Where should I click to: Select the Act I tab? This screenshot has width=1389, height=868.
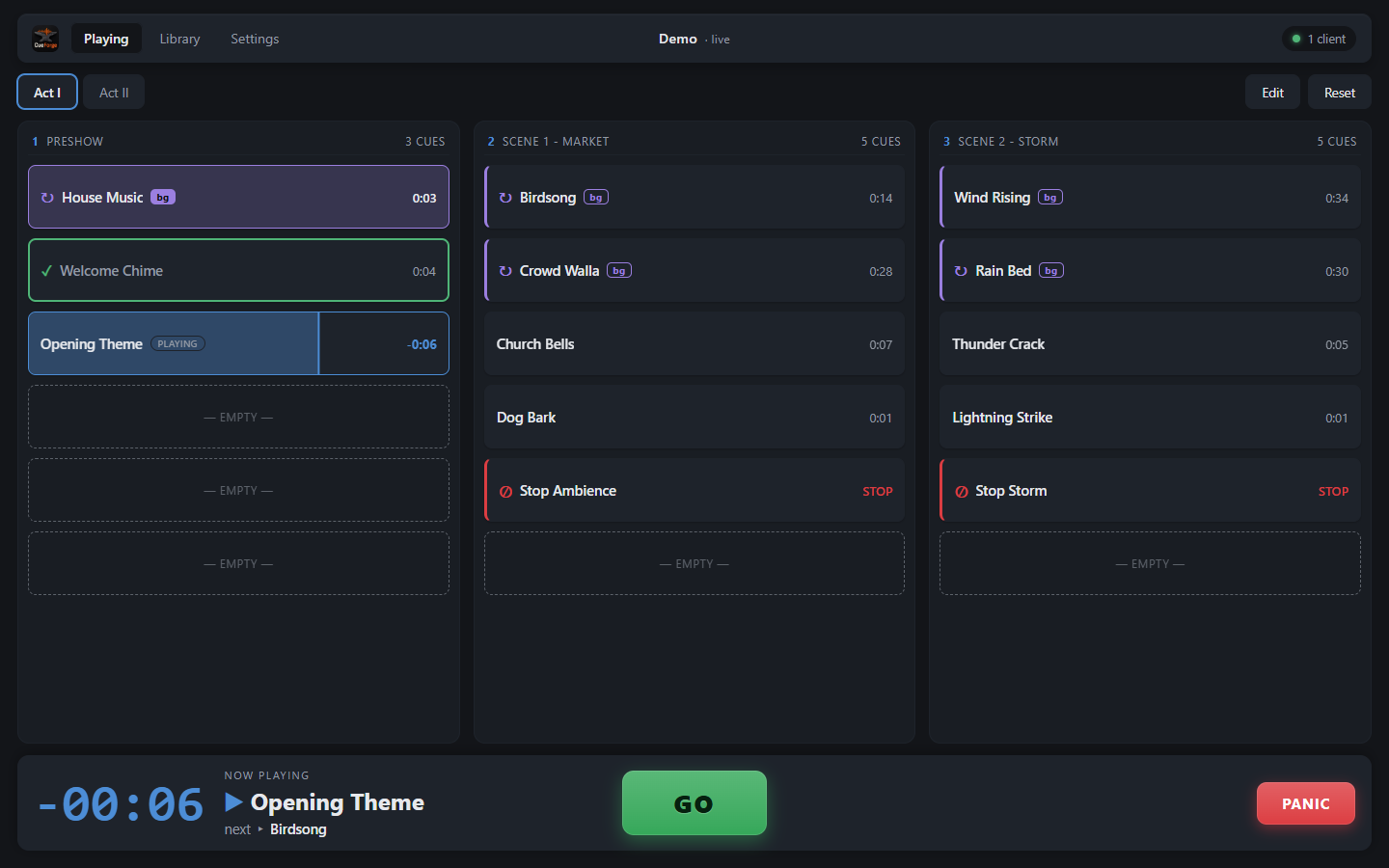coord(47,93)
